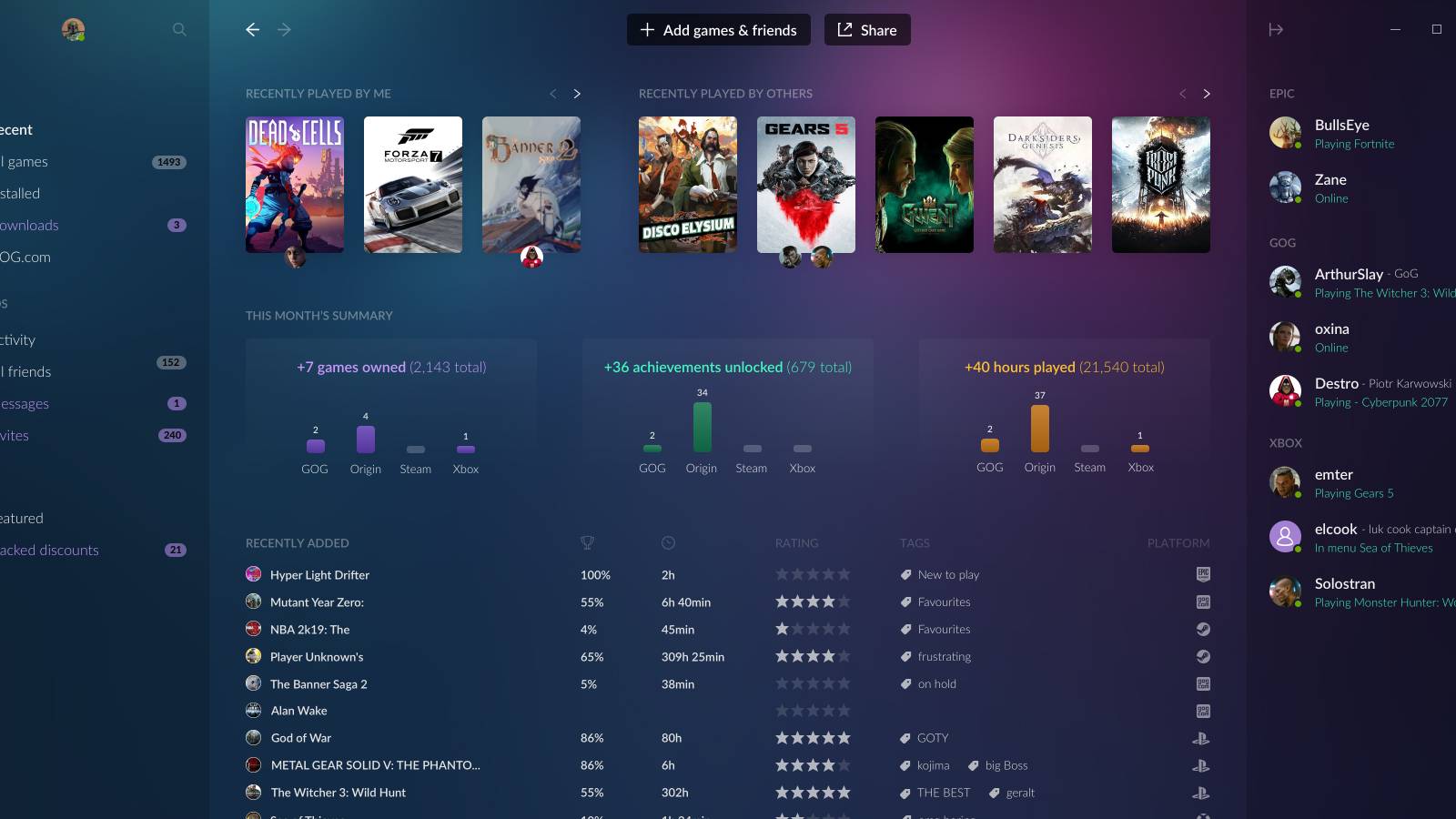Open the Banner Saga 2 cover

pos(531,185)
